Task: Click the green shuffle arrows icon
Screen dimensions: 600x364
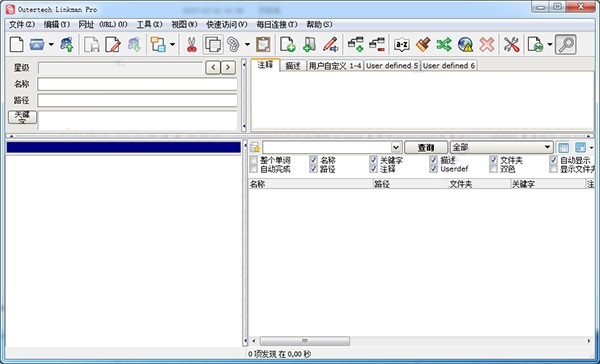Action: tap(444, 44)
